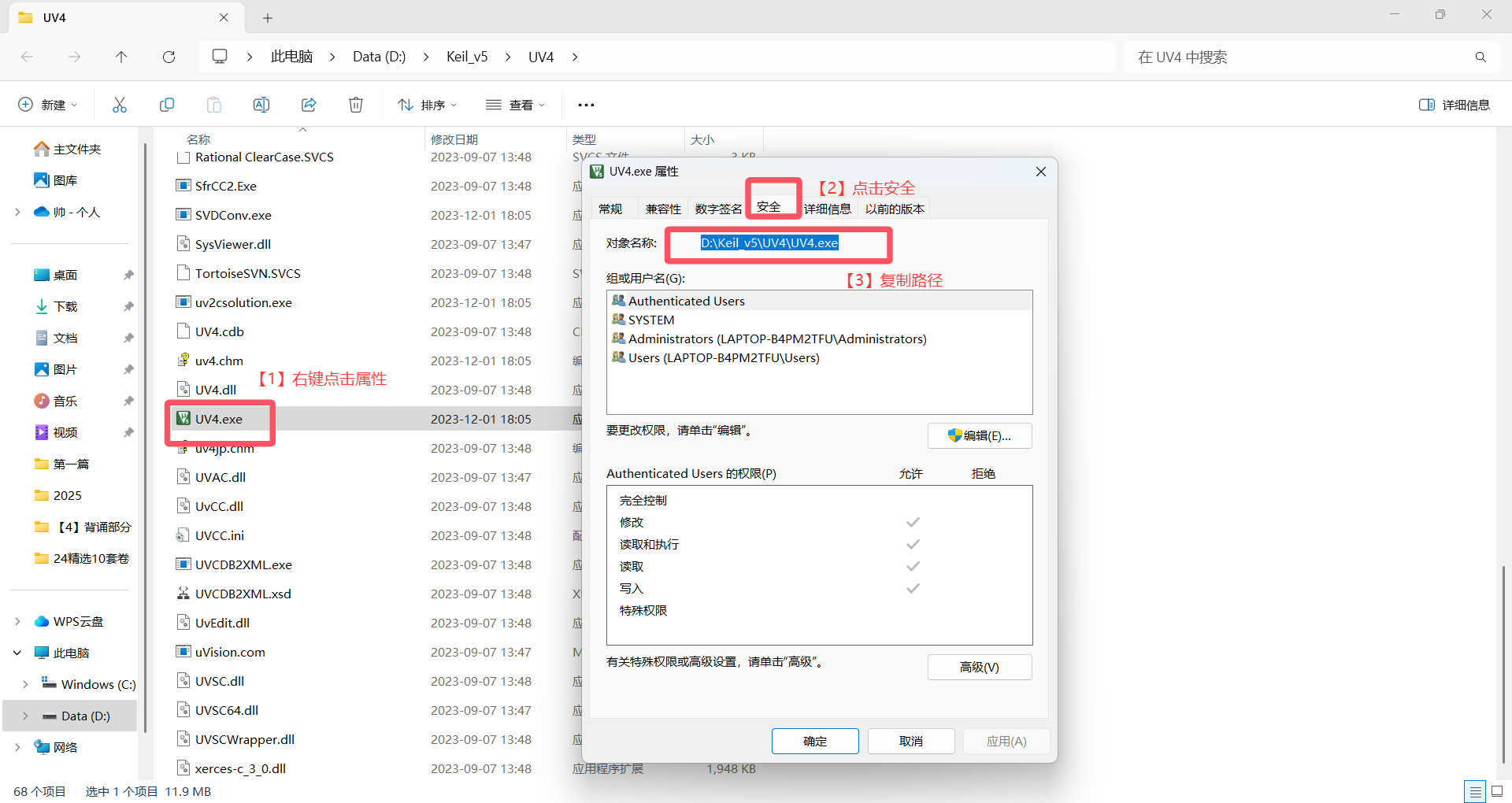Image resolution: width=1512 pixels, height=803 pixels.
Task: Click the 取消 button
Action: [911, 741]
